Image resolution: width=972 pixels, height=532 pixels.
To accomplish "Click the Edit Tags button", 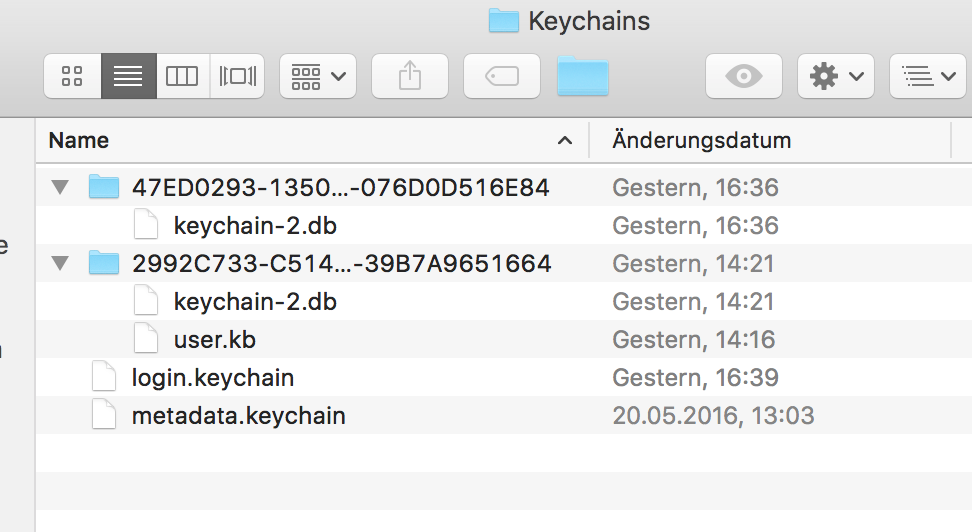I will [x=501, y=76].
